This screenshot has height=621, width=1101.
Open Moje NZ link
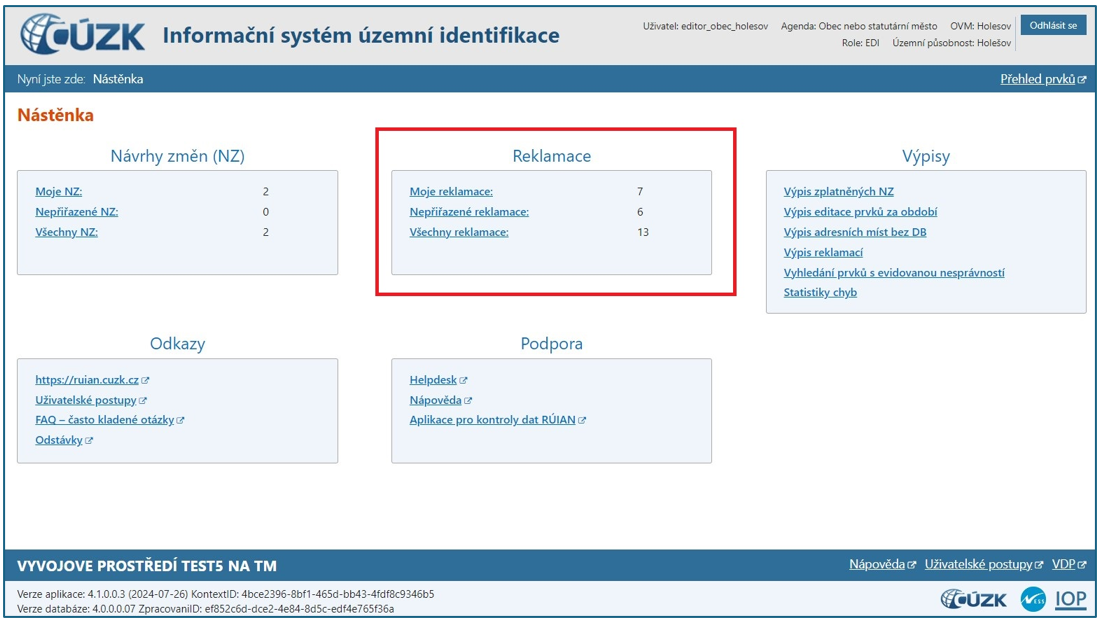[x=59, y=192]
